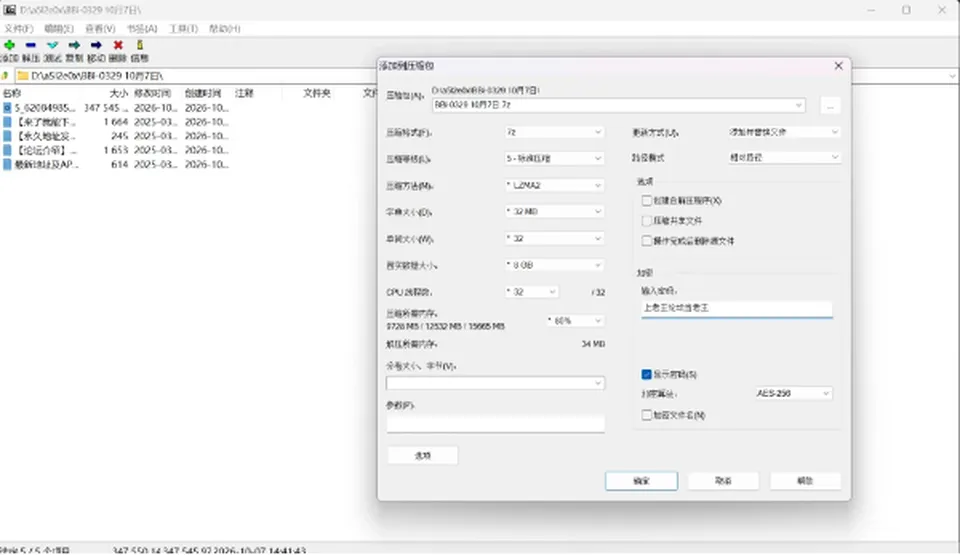Tick Delete files after compression checkbox
This screenshot has width=960, height=555.
647,241
